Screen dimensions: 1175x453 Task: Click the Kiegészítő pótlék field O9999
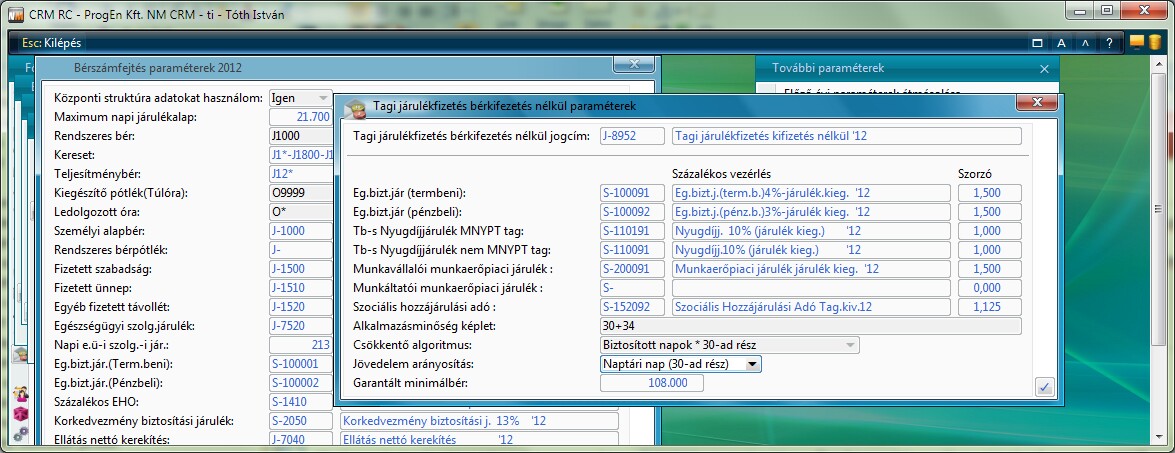[300, 193]
